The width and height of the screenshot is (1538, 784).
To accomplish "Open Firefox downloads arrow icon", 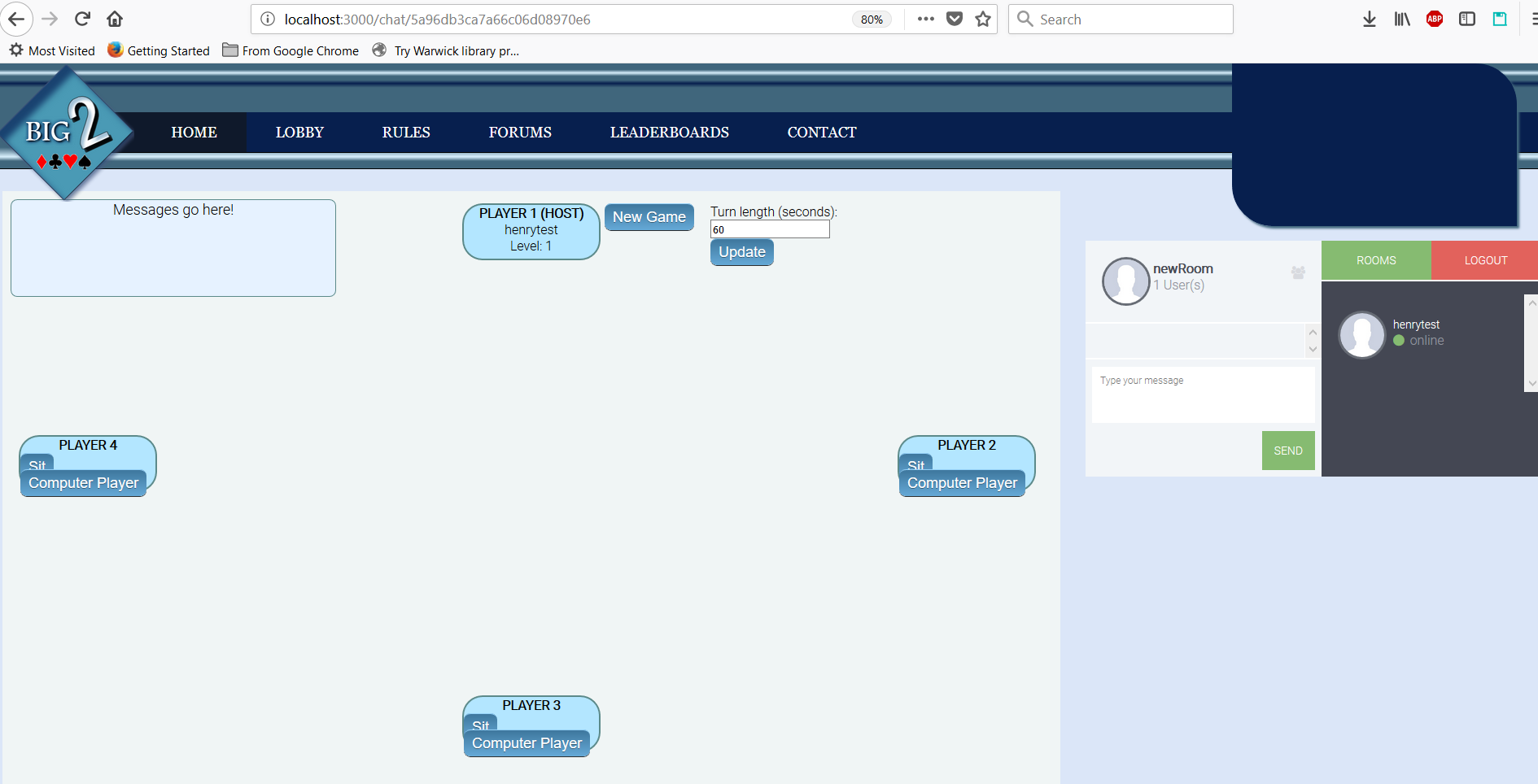I will point(1369,19).
